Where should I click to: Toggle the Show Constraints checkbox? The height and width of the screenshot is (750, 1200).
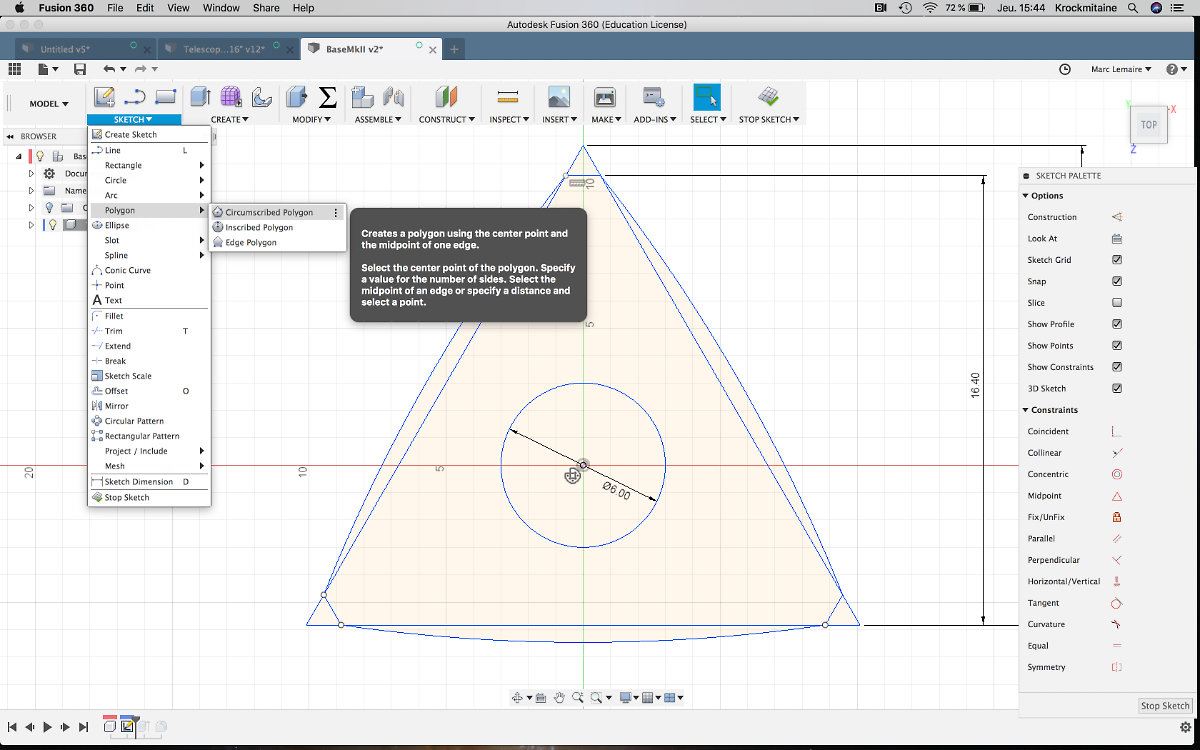click(1117, 367)
